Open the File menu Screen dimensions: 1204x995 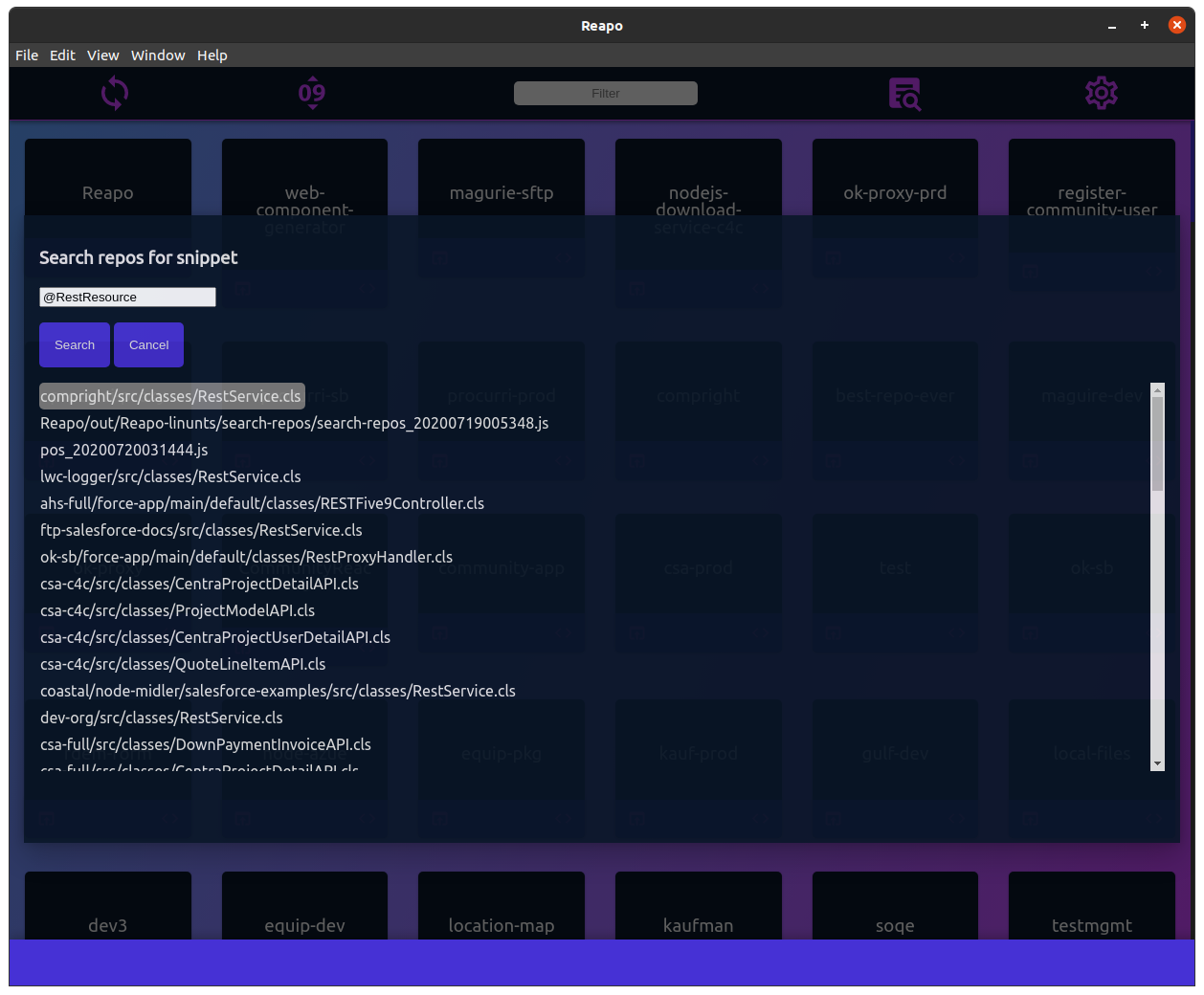click(27, 55)
